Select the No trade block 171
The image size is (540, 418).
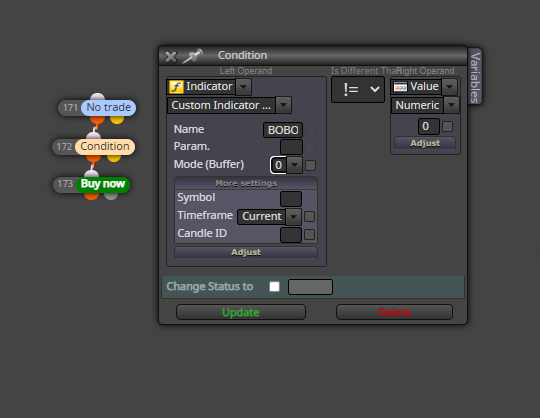coord(108,107)
